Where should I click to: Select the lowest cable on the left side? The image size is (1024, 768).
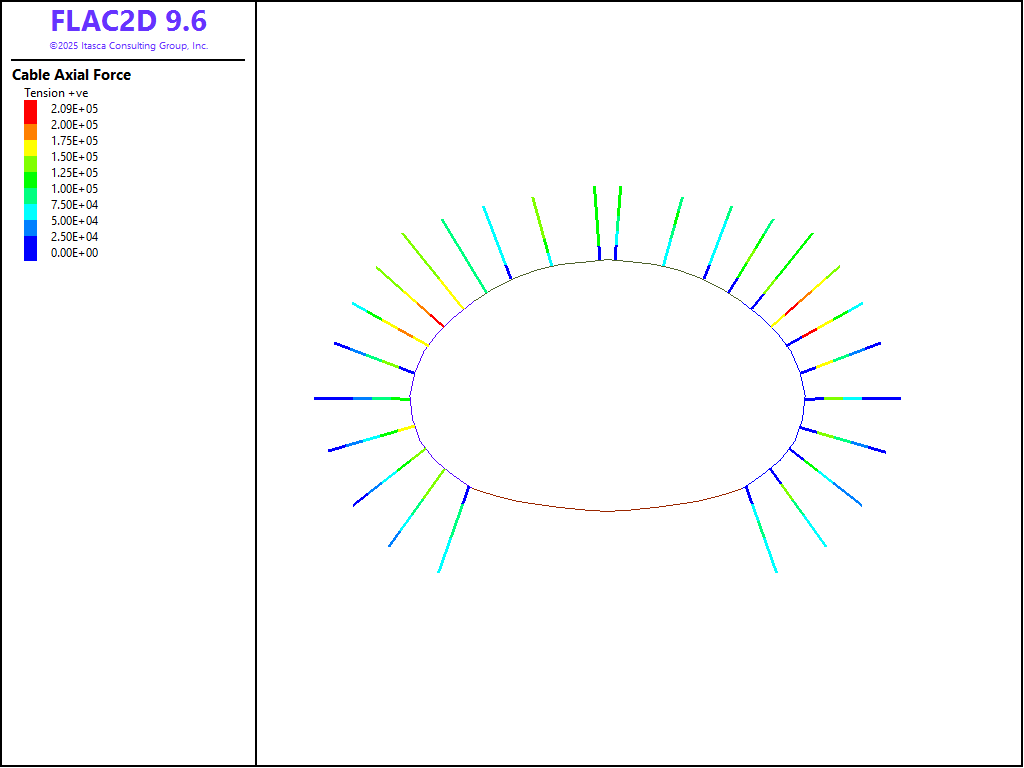[x=453, y=530]
